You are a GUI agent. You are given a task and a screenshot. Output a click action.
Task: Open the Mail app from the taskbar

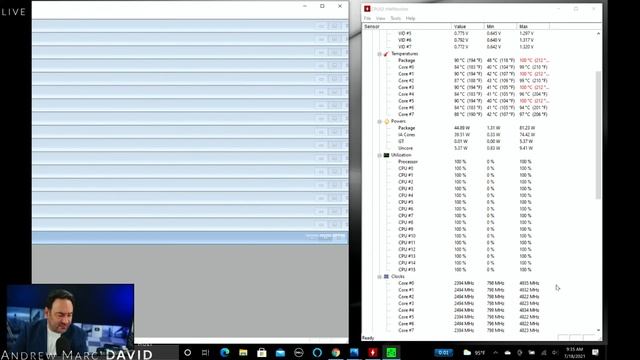[x=280, y=352]
